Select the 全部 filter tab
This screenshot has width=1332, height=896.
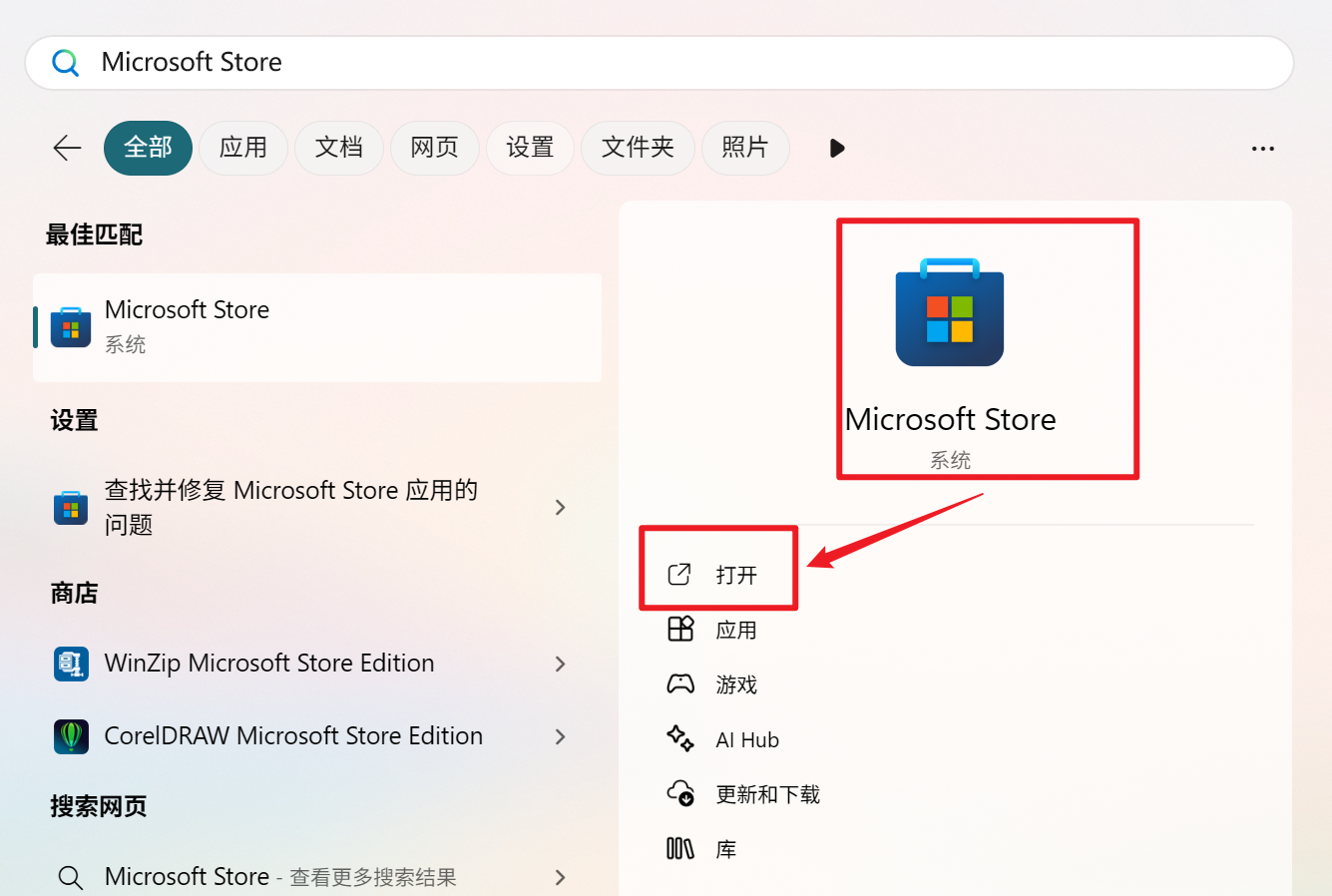pos(148,148)
